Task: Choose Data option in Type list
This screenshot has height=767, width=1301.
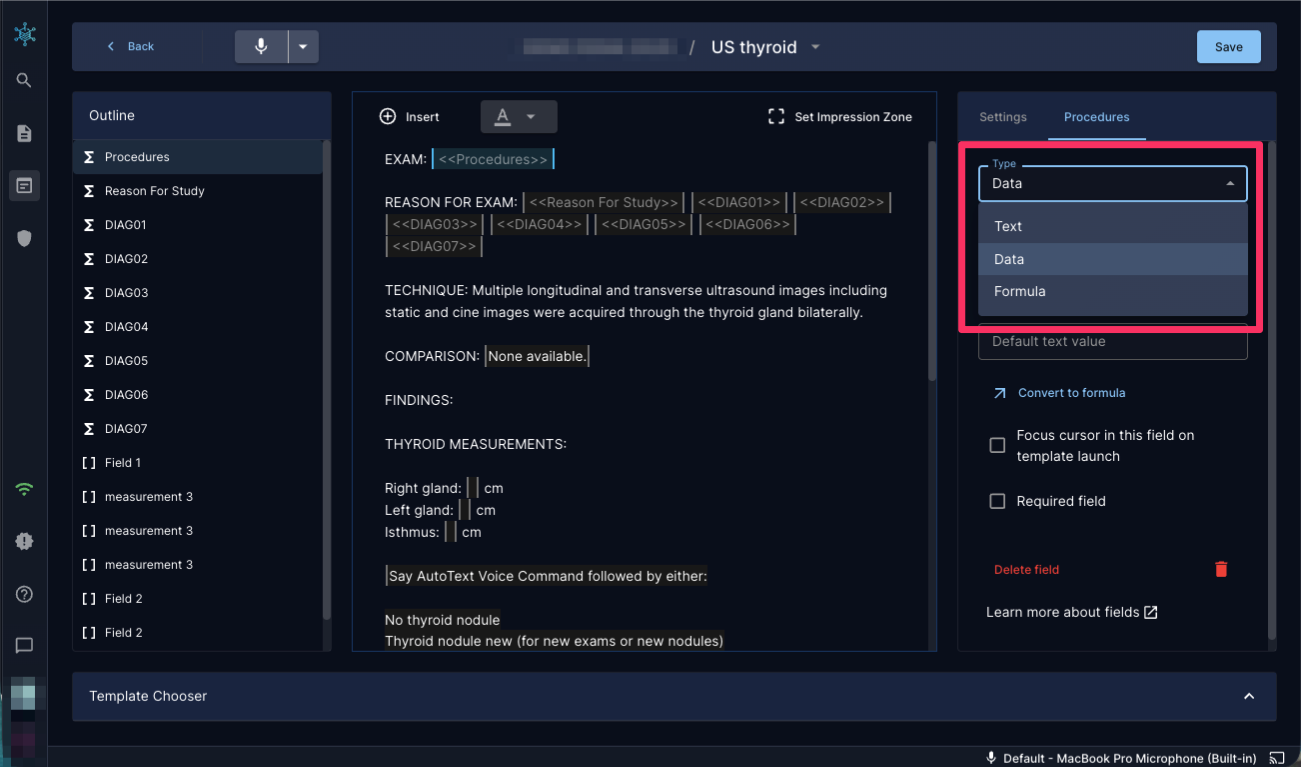Action: pos(1112,259)
